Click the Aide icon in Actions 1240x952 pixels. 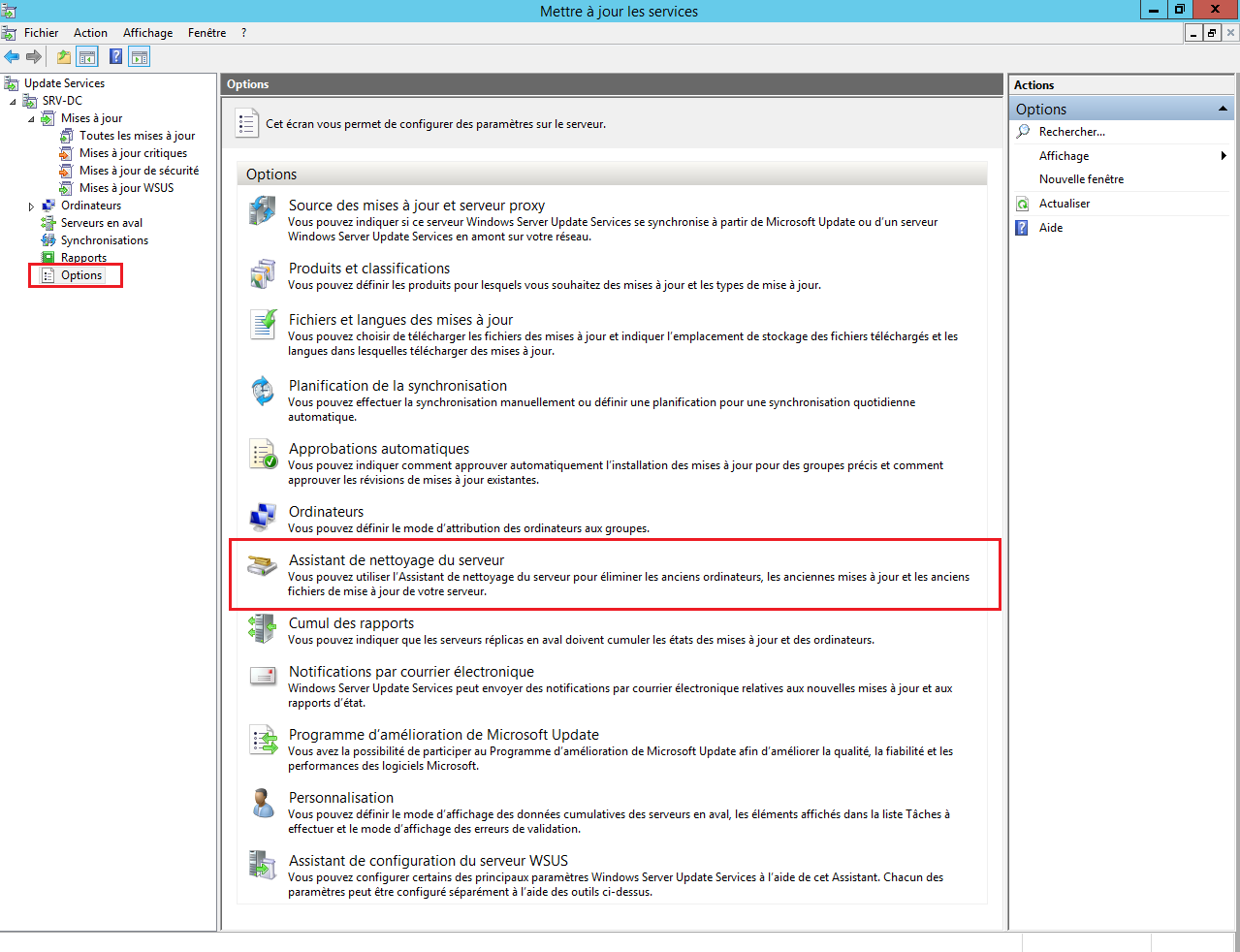click(1022, 228)
